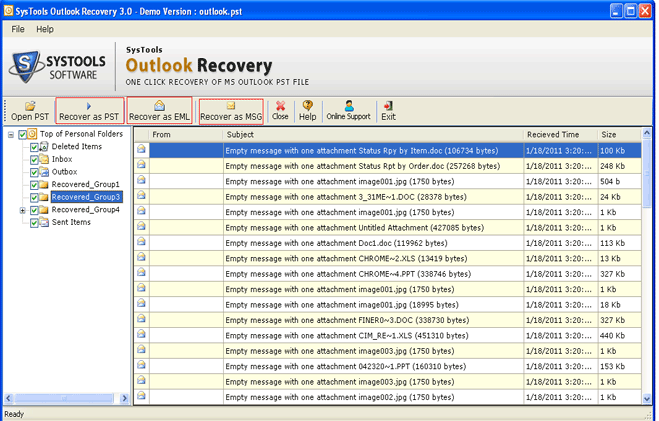Select the 440 Kb size cell

coord(619,336)
